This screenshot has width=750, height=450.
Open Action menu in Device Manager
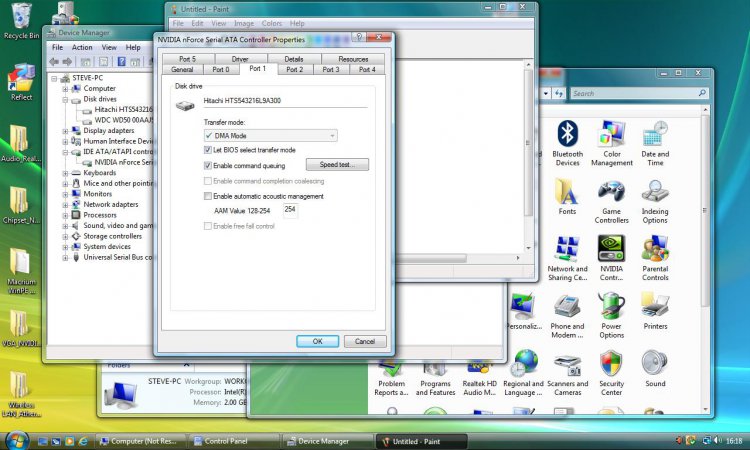click(82, 47)
